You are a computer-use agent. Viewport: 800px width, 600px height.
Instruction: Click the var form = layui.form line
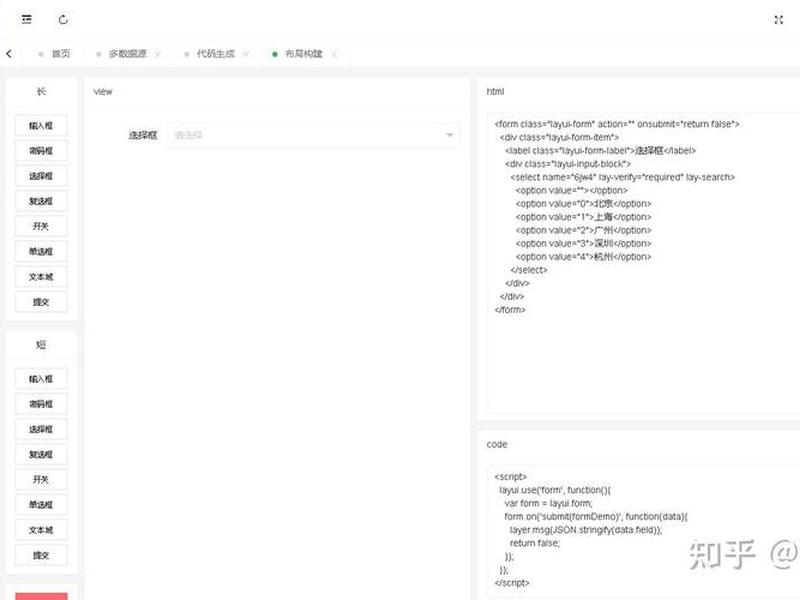pos(548,503)
